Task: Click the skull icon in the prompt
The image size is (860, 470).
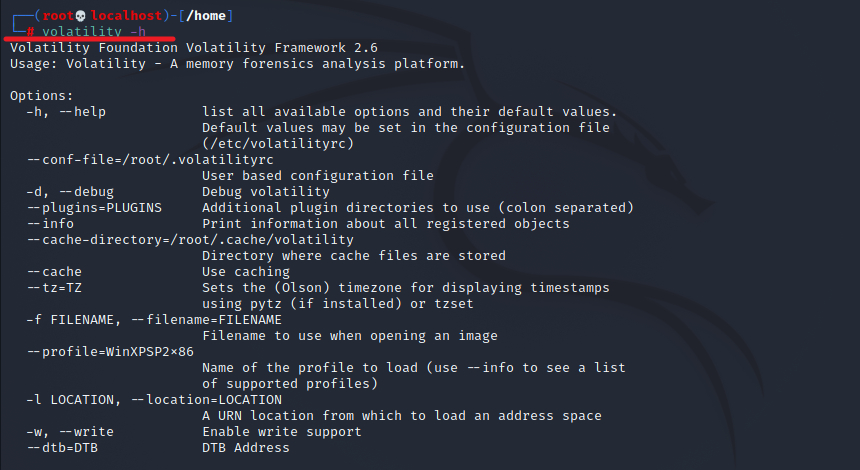Action: [x=81, y=16]
